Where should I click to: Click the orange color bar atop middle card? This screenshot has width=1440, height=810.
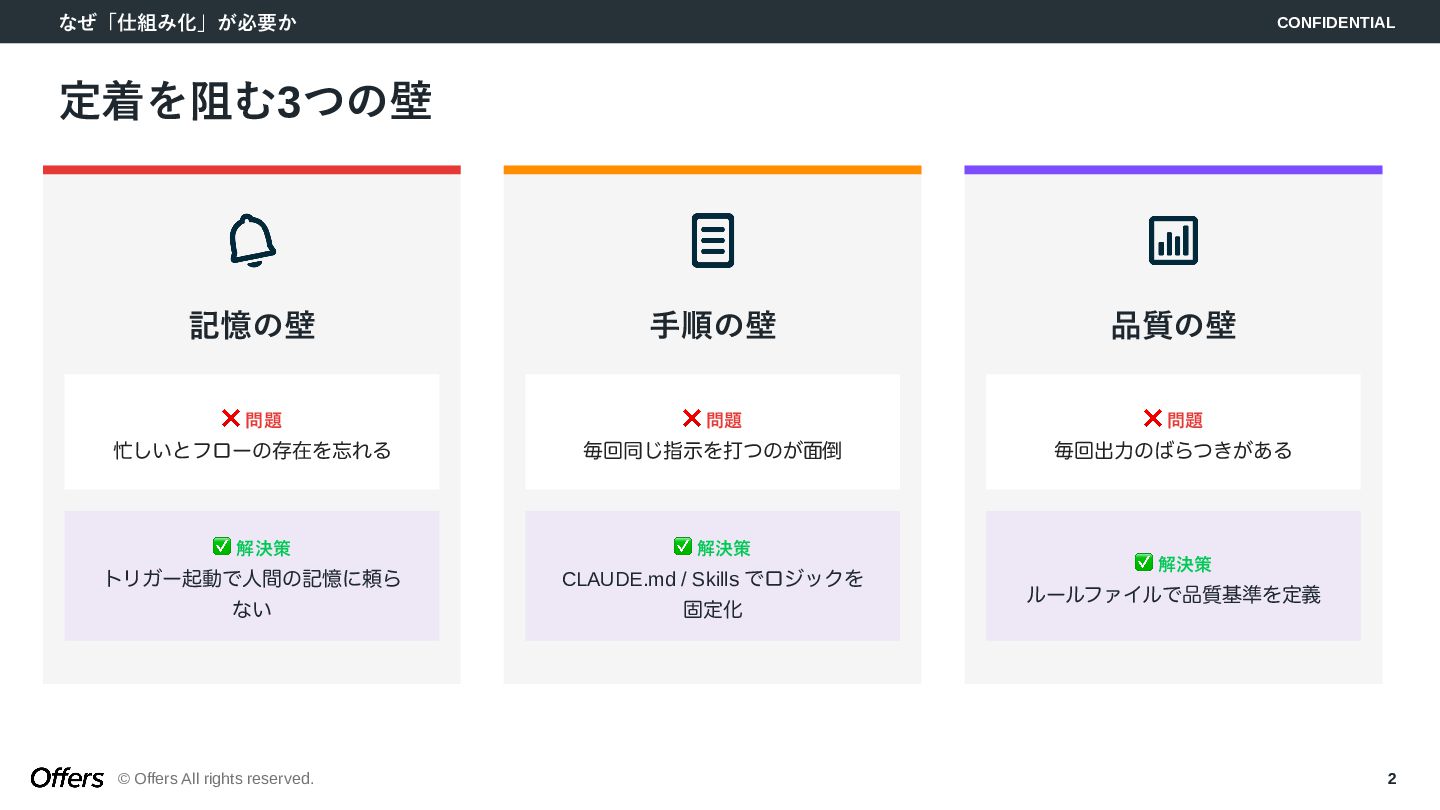click(x=713, y=170)
